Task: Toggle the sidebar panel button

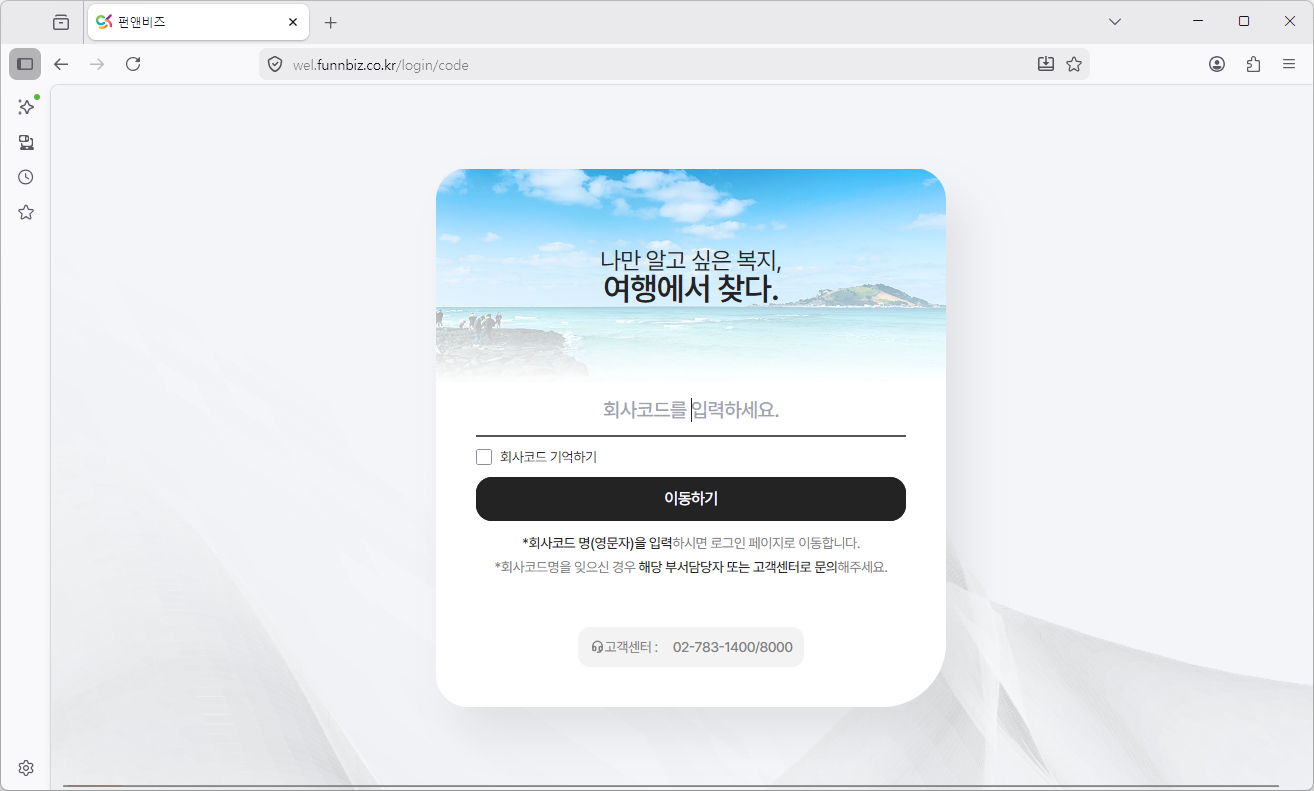Action: pos(25,64)
